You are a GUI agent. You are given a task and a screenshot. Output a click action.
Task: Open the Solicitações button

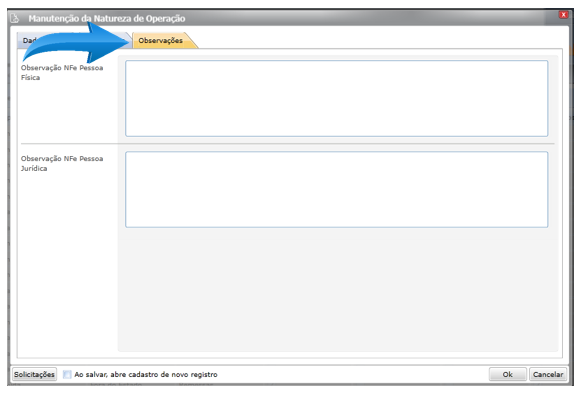(x=34, y=375)
